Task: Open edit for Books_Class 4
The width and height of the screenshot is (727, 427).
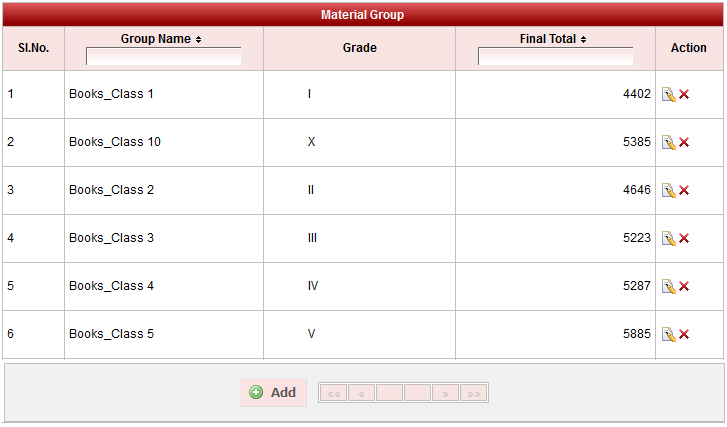Action: click(668, 286)
